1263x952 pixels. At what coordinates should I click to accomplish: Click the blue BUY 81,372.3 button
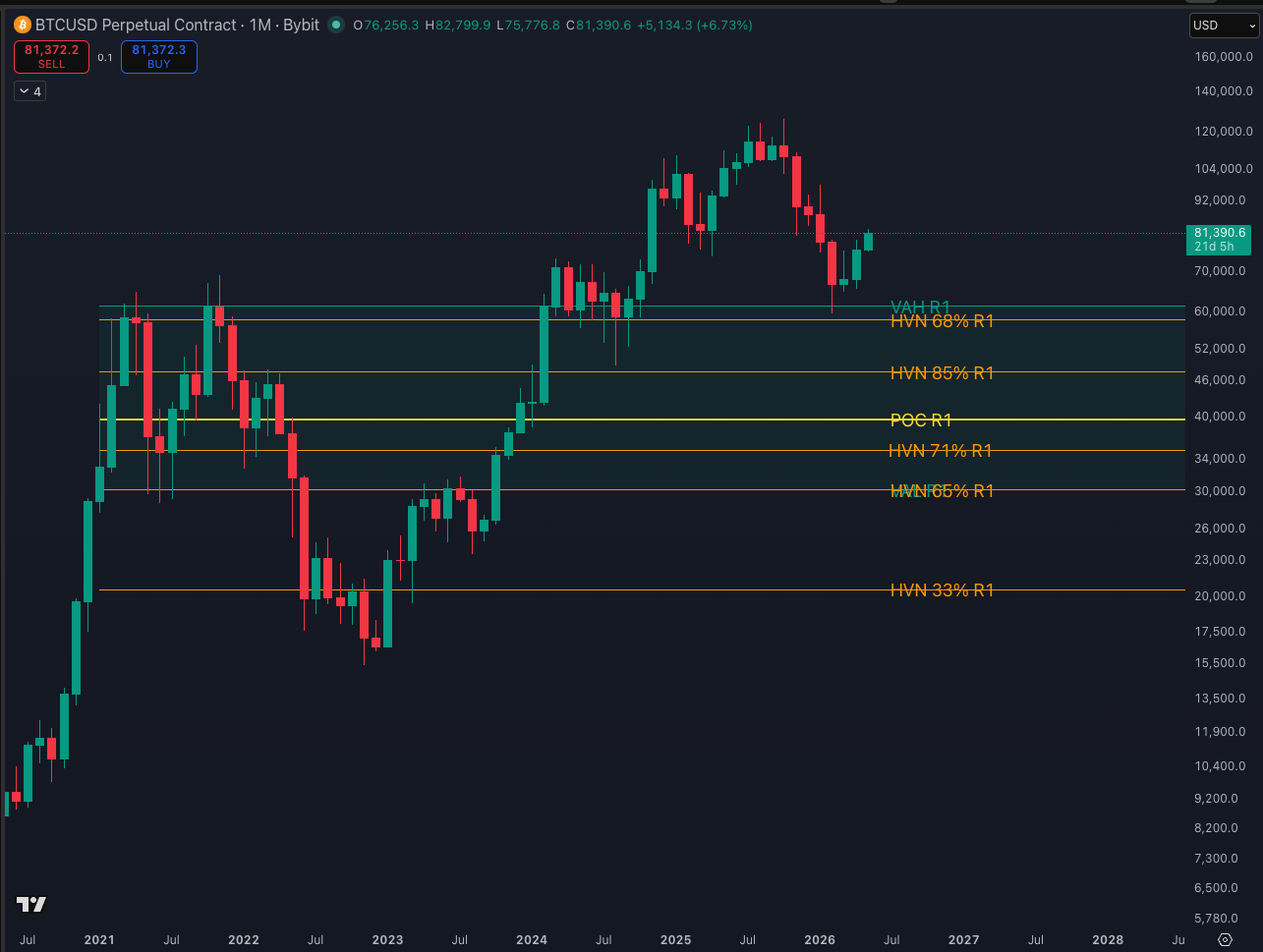(159, 57)
